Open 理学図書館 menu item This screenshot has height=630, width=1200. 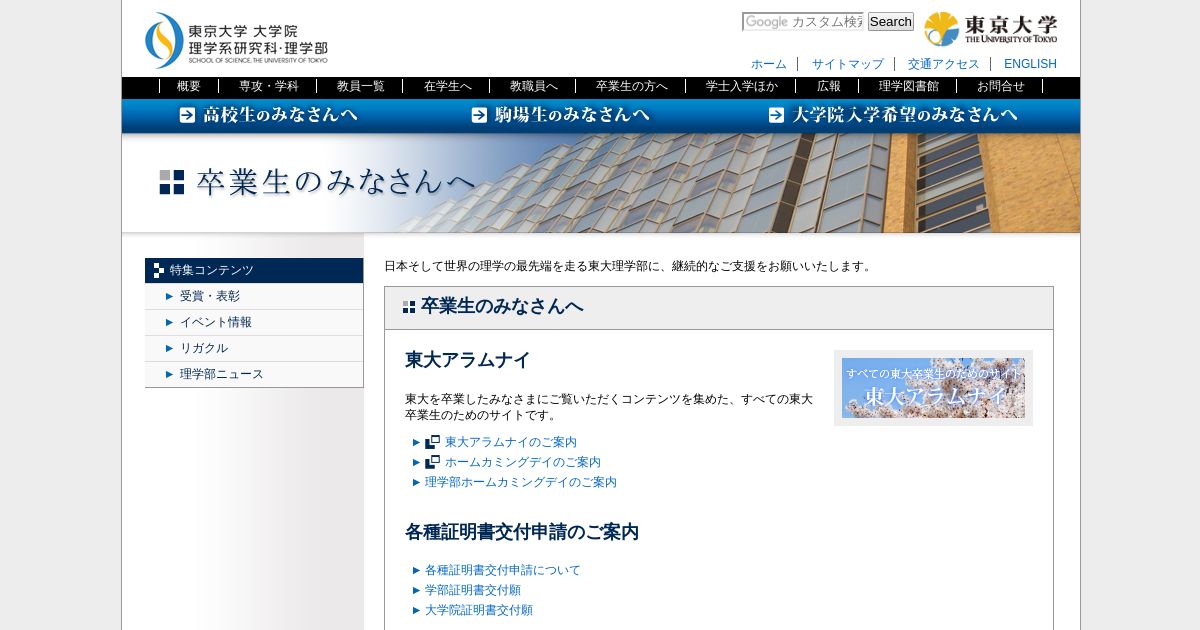tap(908, 86)
